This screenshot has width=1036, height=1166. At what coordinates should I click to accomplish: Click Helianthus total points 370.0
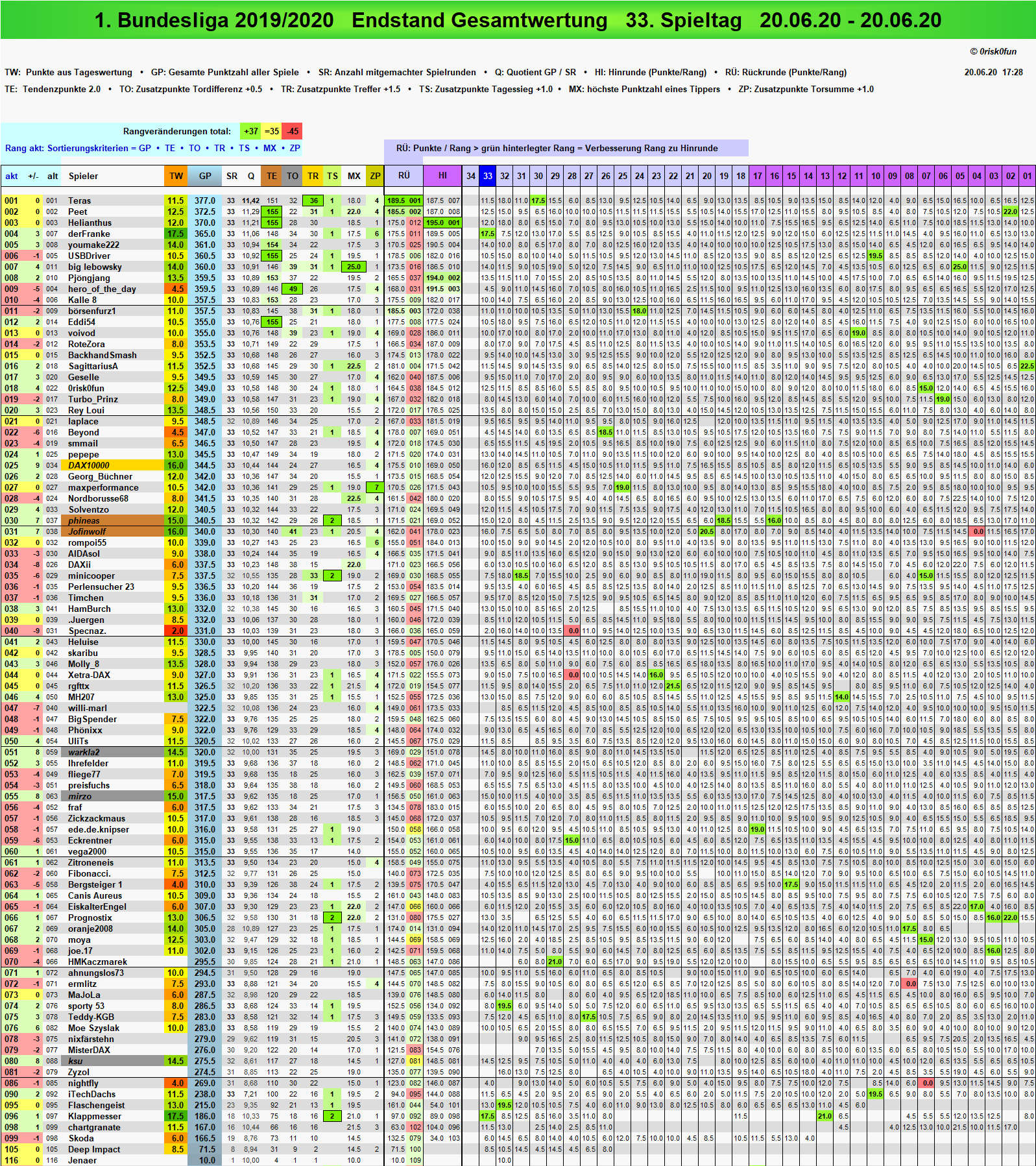click(205, 223)
